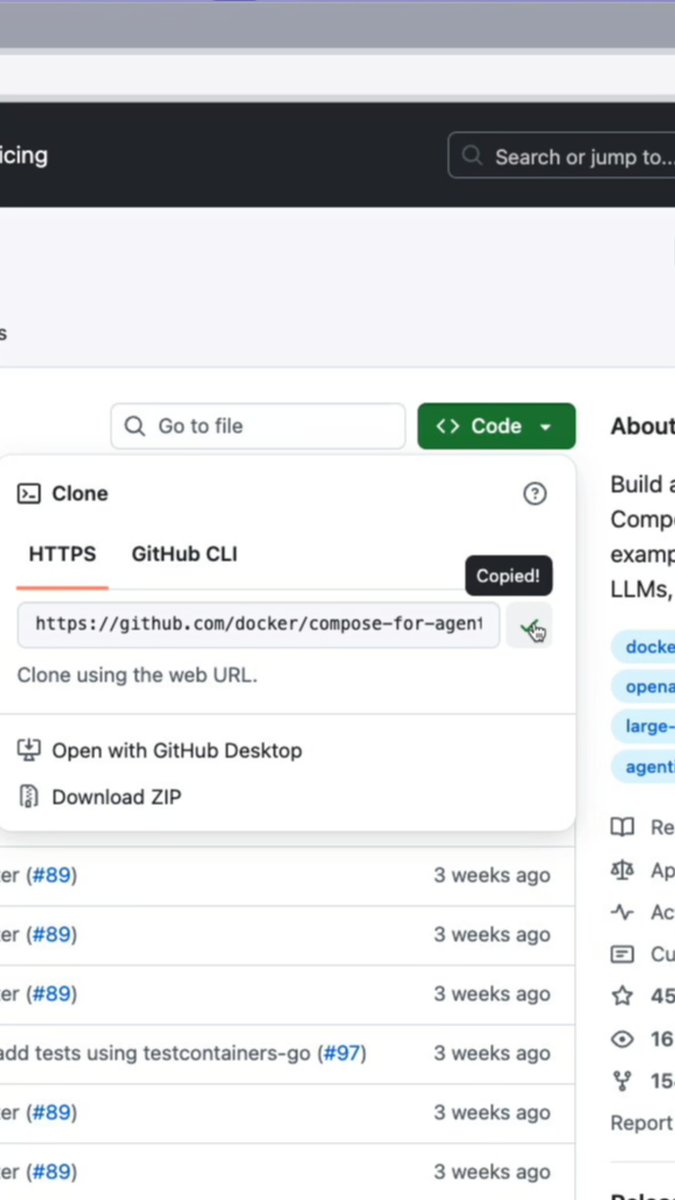Click the magnifier icon in Go to file

(x=134, y=426)
